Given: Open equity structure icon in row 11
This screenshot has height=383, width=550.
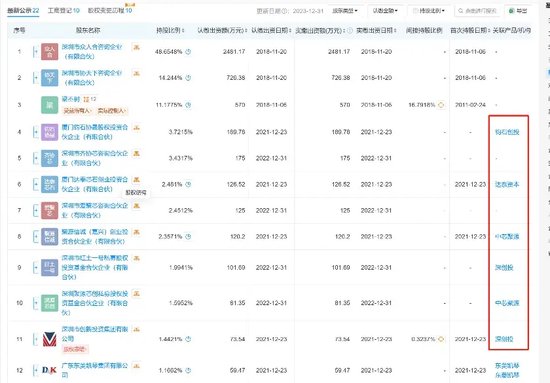Looking at the screenshot, I should [136, 330].
